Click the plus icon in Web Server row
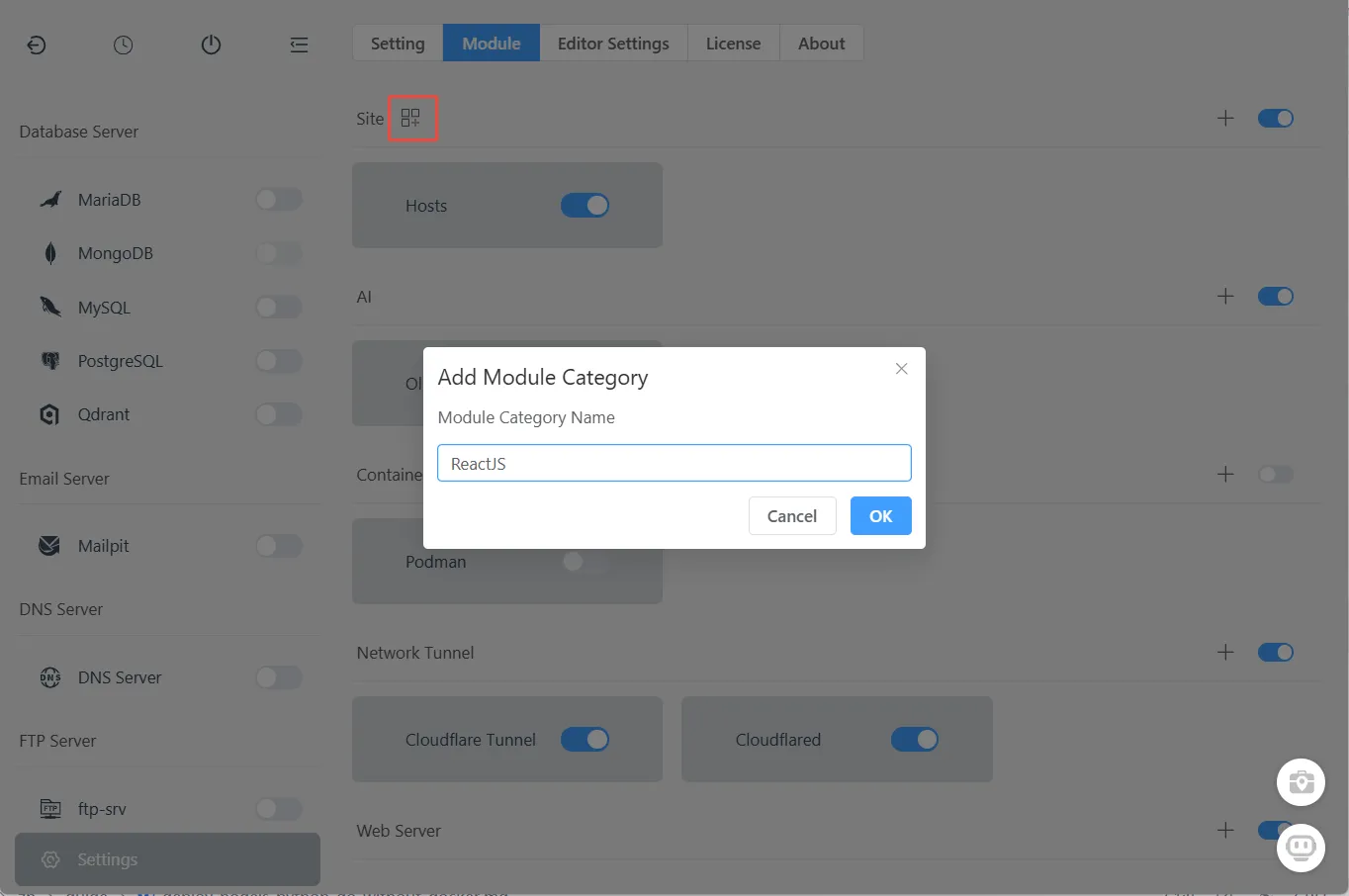Image resolution: width=1349 pixels, height=896 pixels. tap(1225, 831)
